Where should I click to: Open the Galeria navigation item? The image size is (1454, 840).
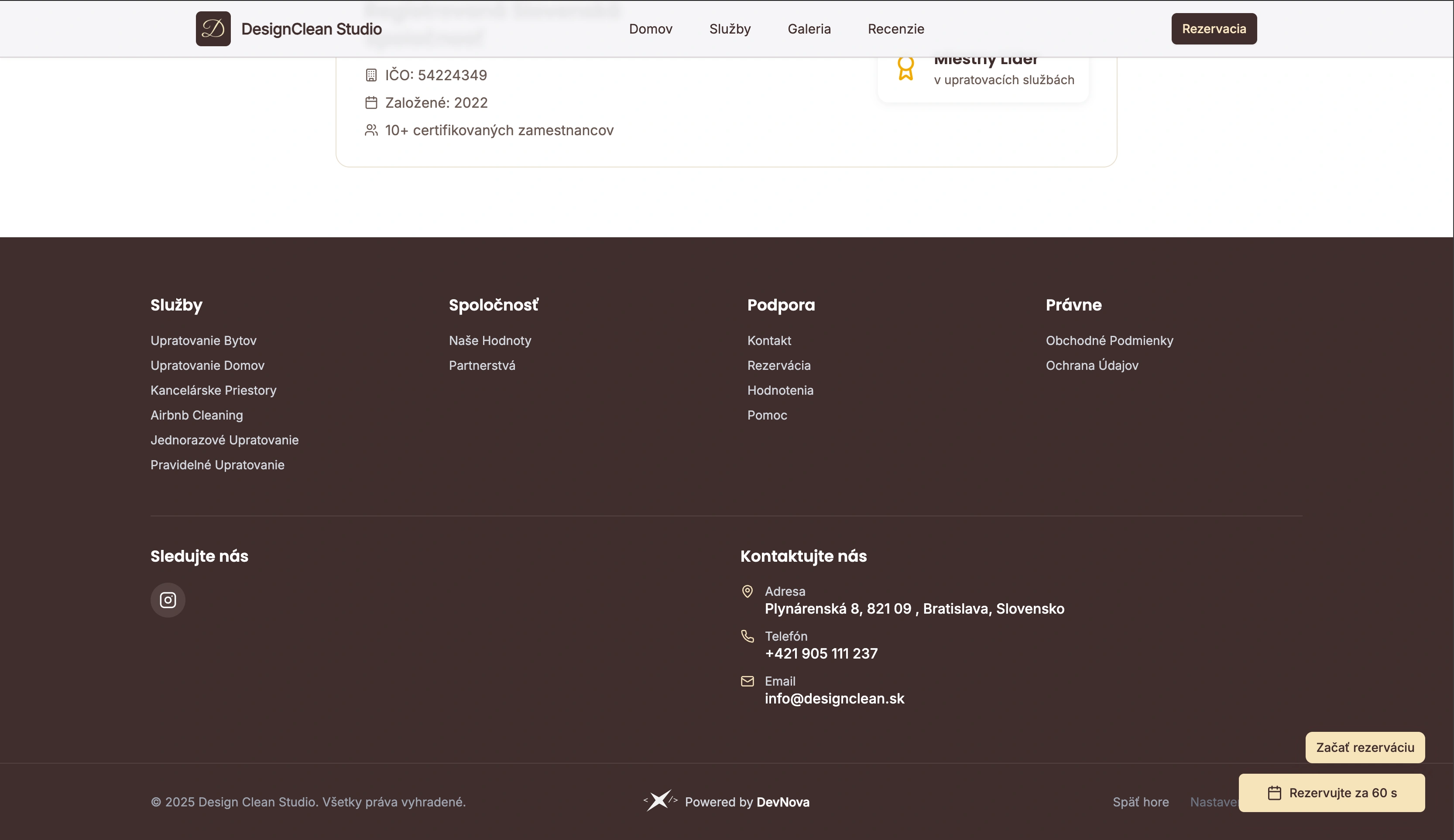click(809, 29)
